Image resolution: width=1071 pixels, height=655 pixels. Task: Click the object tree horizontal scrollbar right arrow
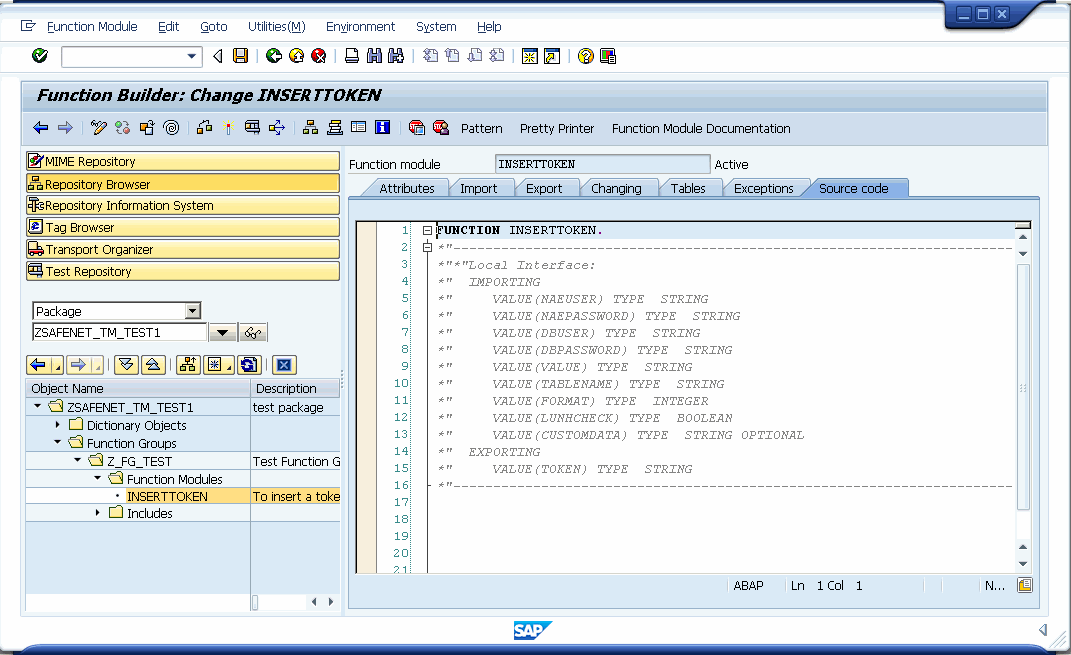pyautogui.click(x=331, y=602)
